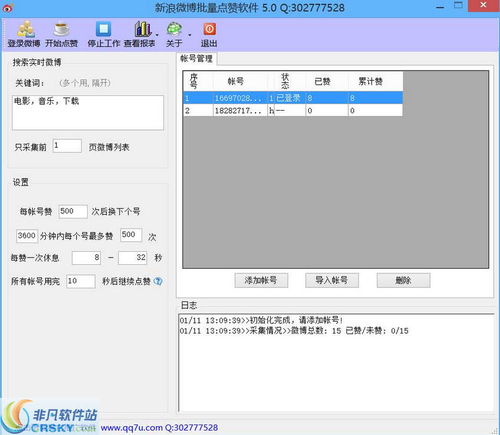The width and height of the screenshot is (500, 435).
Task: Click the 累计赞 column header
Action: tap(375, 81)
